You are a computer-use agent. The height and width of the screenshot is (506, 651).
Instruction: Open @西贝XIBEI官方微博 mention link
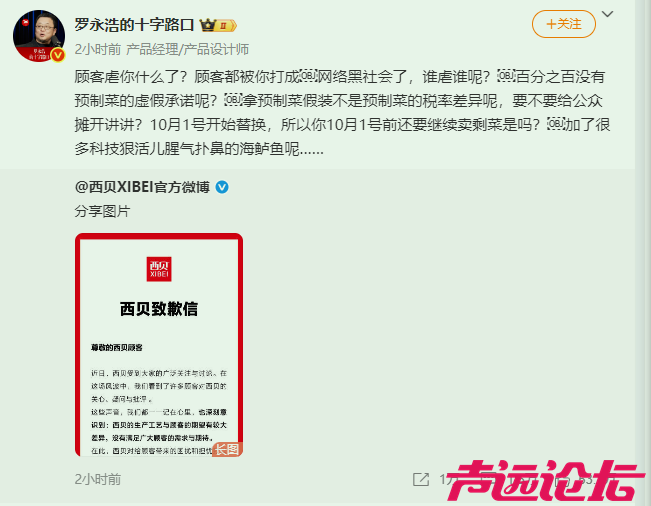pyautogui.click(x=142, y=187)
